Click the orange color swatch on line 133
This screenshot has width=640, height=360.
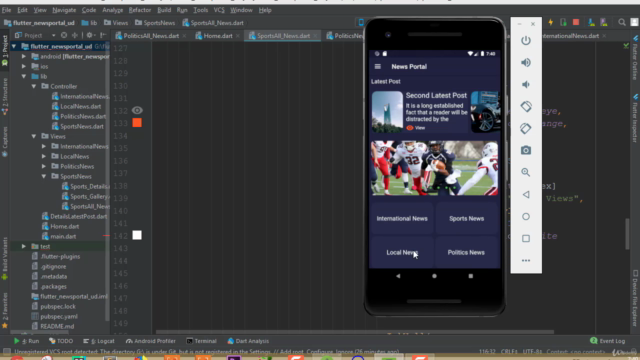point(137,122)
